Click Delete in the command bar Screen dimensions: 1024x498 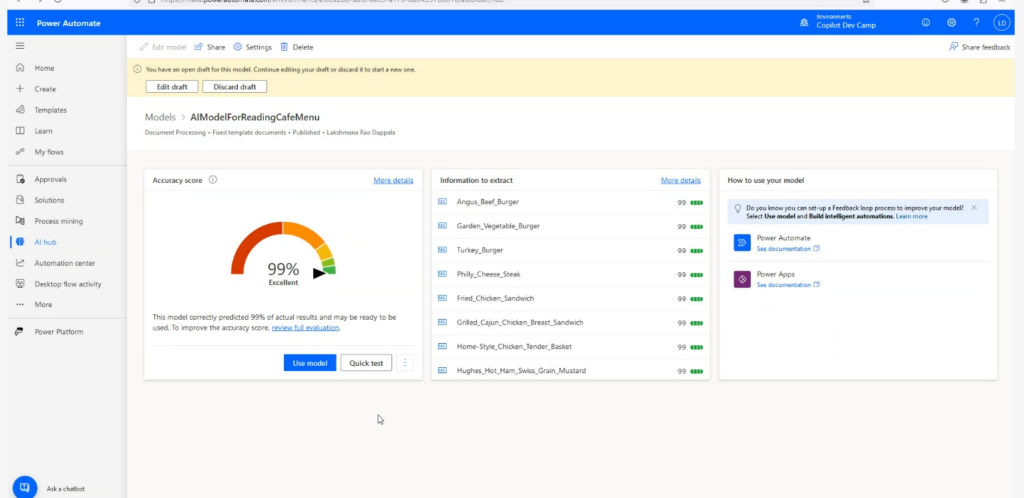pyautogui.click(x=296, y=47)
